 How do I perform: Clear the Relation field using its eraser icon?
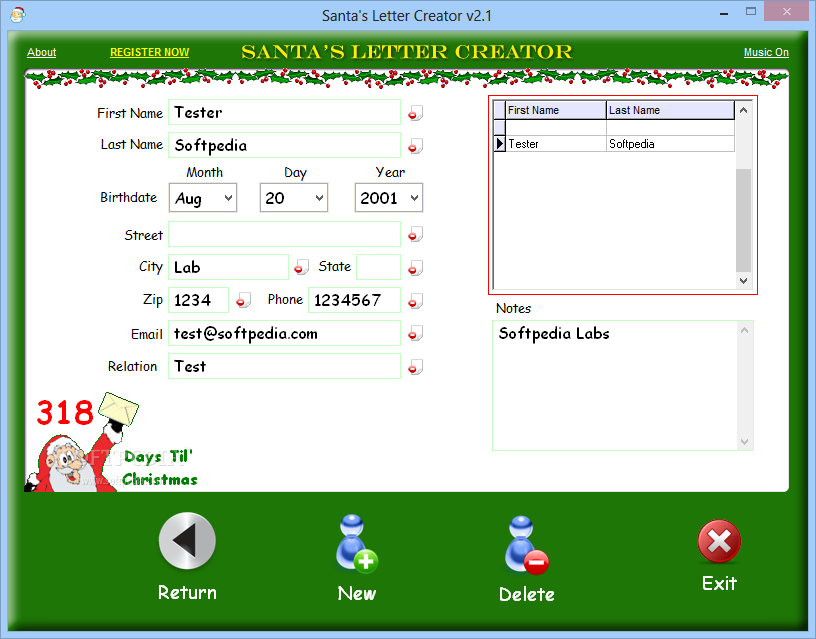tap(415, 367)
